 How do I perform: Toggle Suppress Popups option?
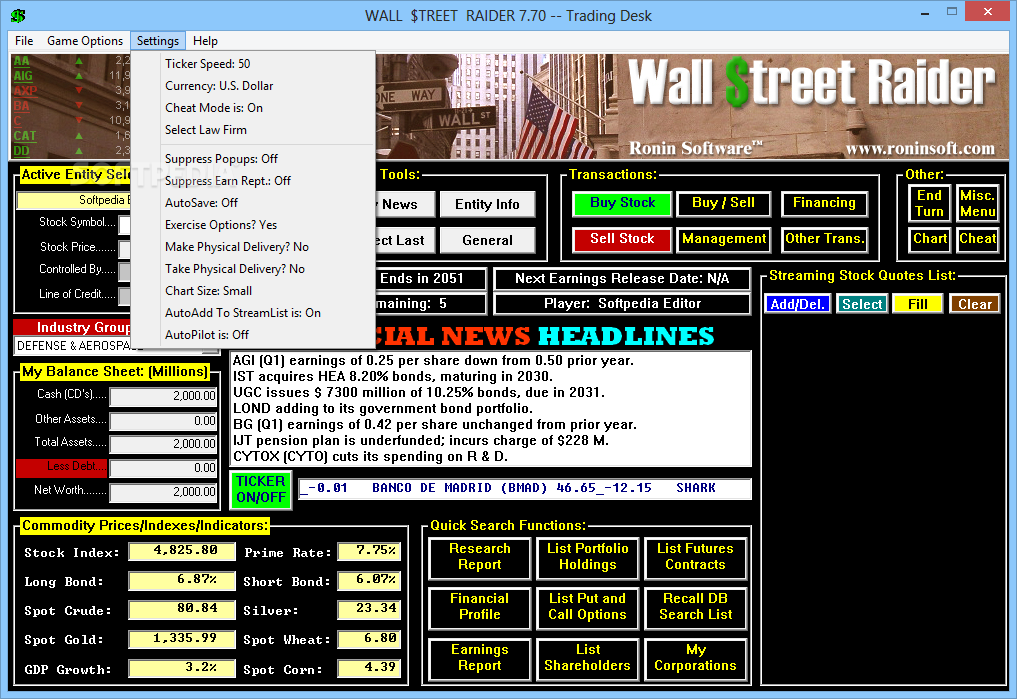253,159
